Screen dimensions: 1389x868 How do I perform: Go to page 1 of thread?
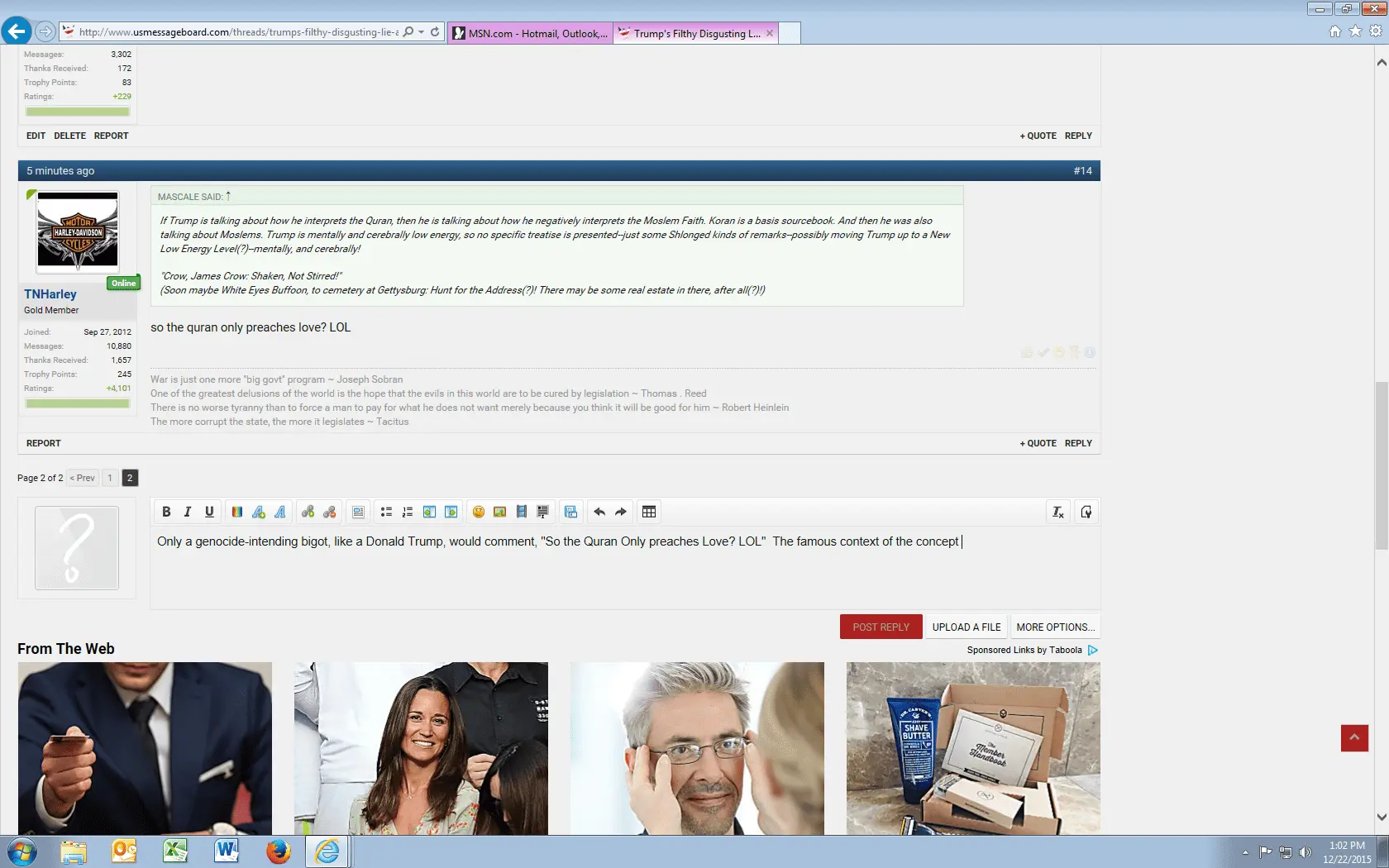tap(110, 478)
